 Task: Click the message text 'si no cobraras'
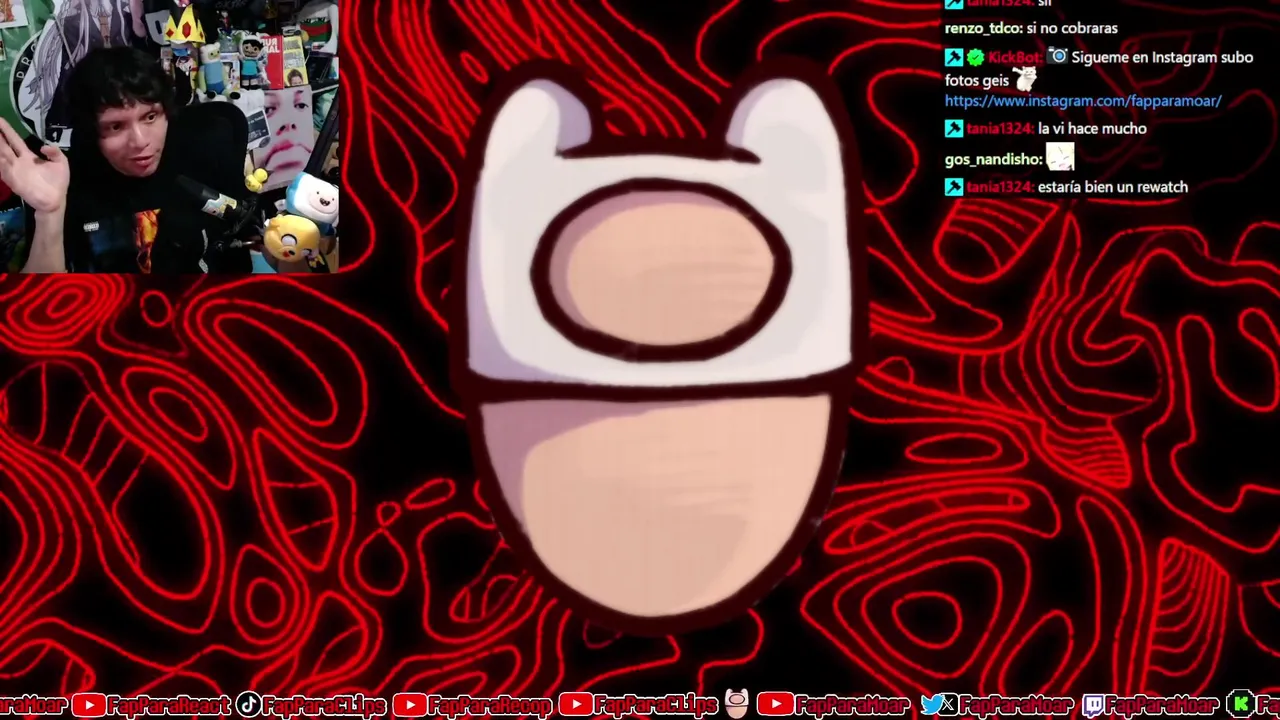point(1072,28)
